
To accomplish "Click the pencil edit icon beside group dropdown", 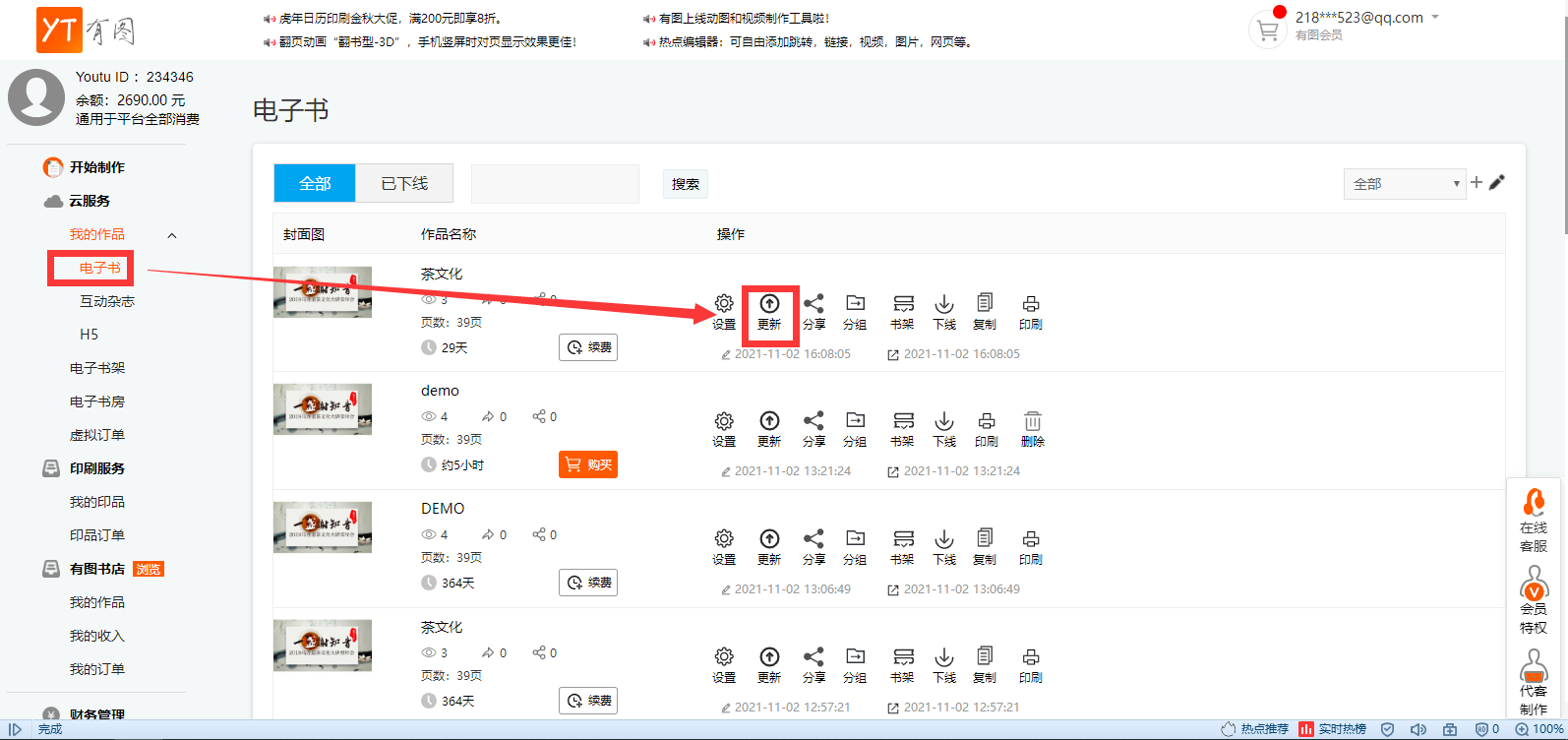I will pyautogui.click(x=1497, y=182).
